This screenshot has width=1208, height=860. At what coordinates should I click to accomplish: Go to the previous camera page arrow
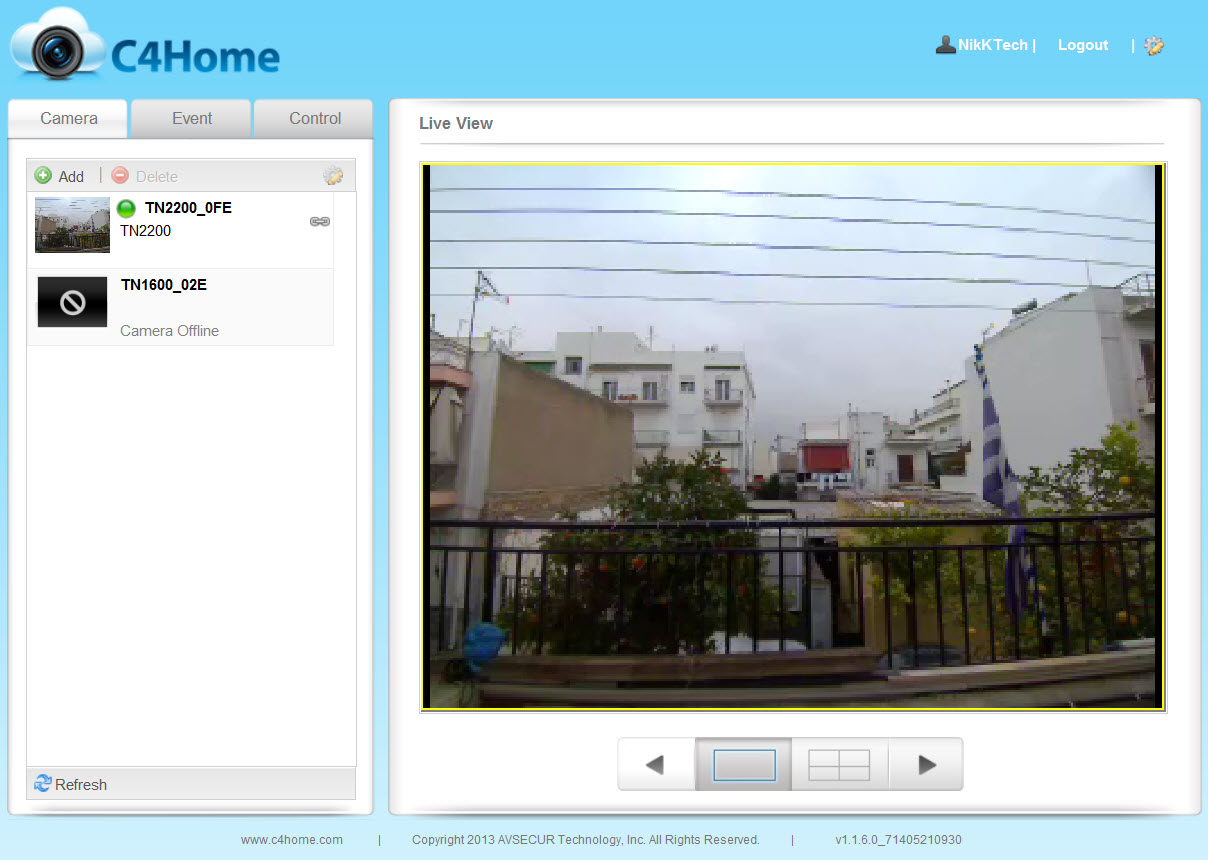tap(656, 765)
